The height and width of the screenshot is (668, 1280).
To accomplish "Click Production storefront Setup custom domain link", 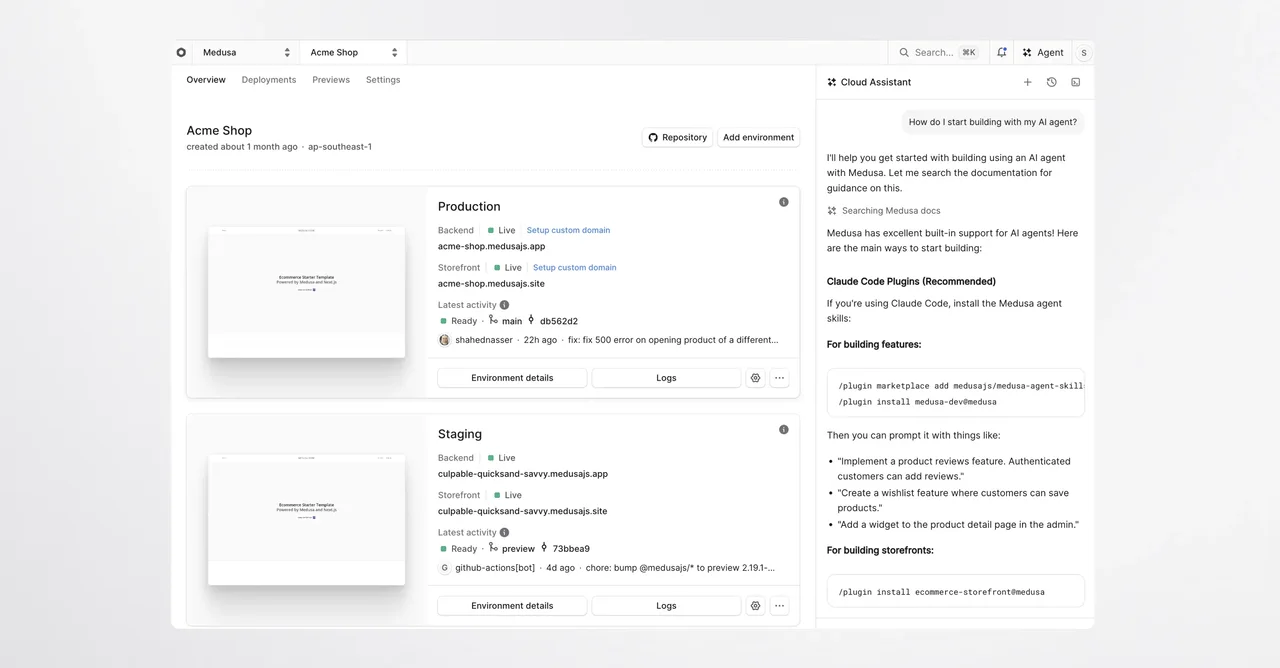I will click(574, 267).
